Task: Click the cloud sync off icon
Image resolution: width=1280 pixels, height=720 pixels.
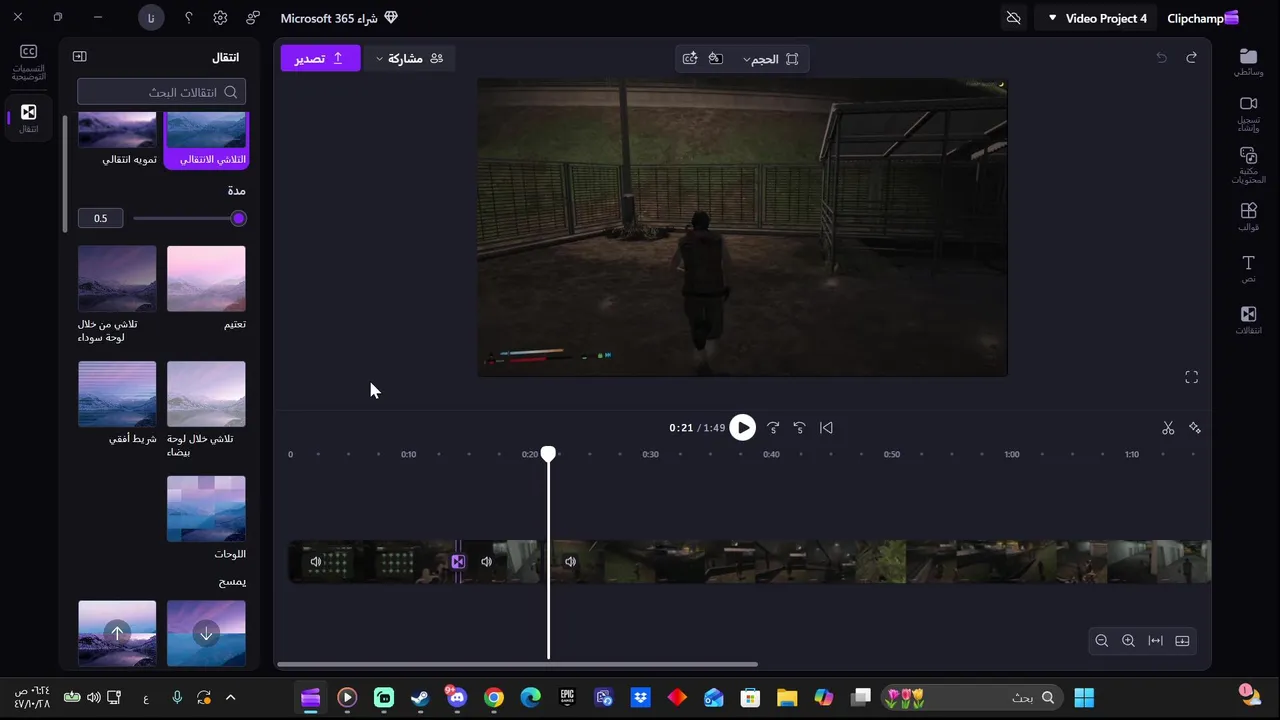Action: pyautogui.click(x=1013, y=18)
